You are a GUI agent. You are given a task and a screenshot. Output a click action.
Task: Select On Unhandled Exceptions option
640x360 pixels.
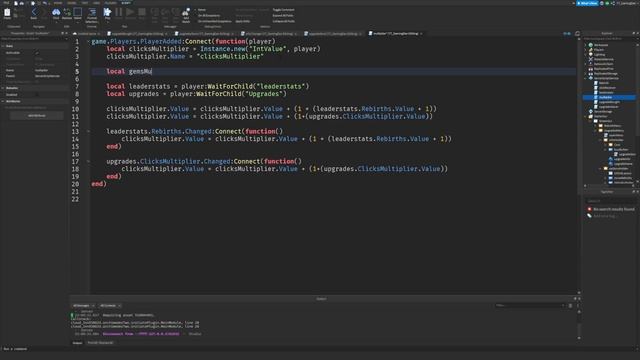214,21
